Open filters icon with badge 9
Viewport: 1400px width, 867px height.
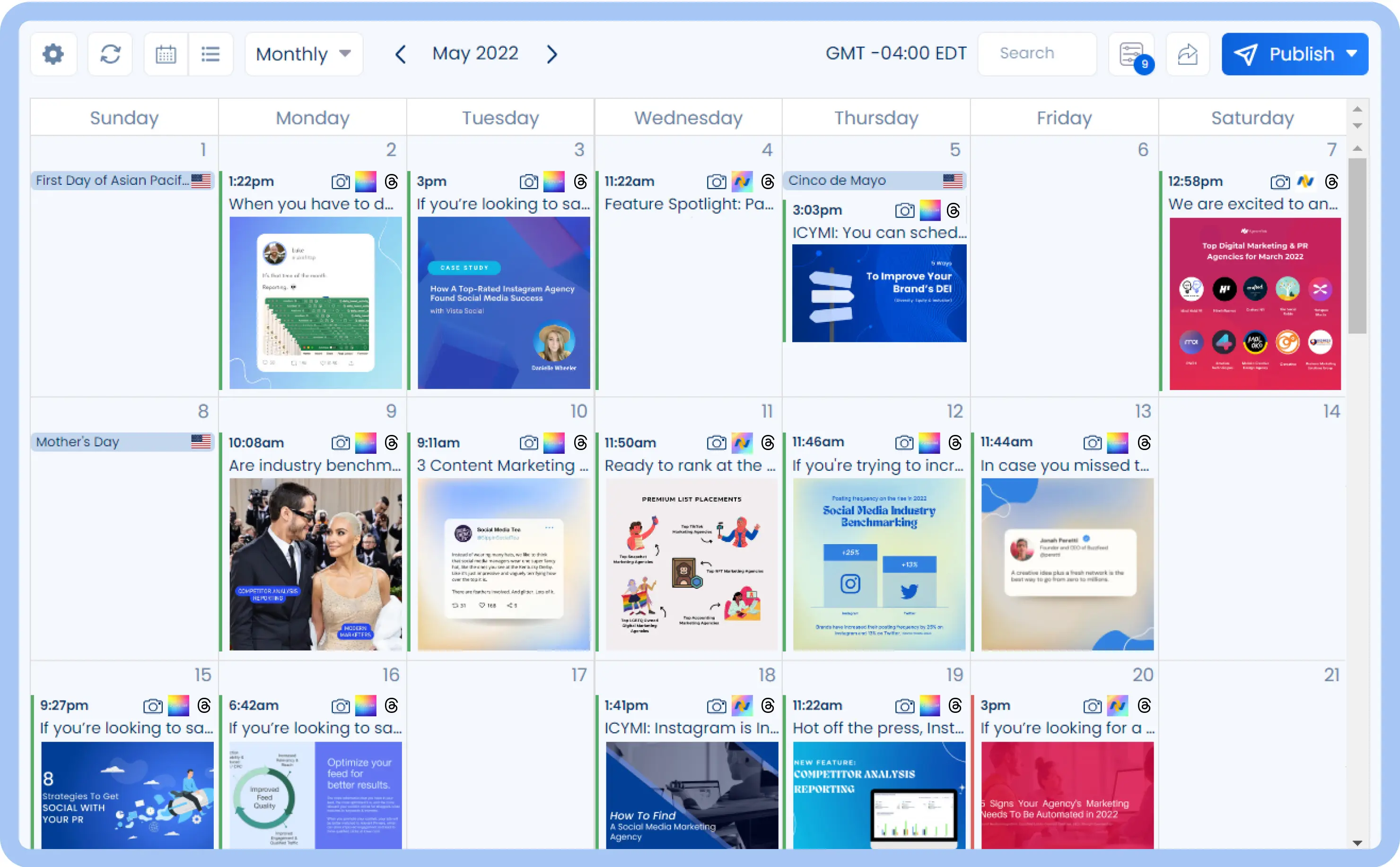click(1132, 54)
